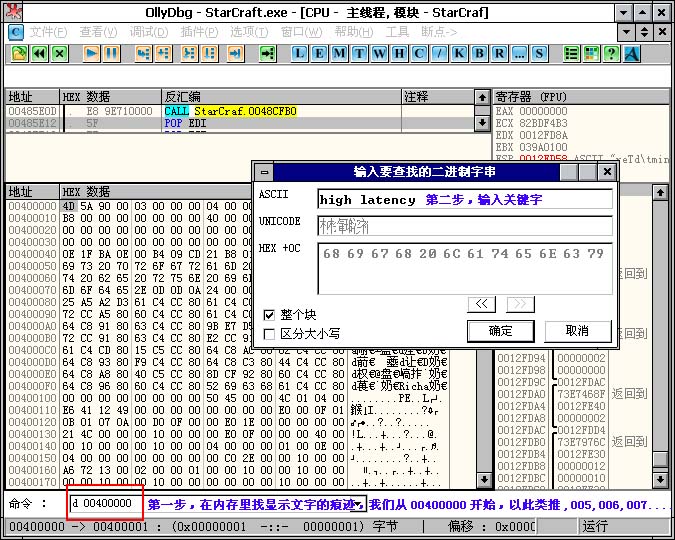
Task: Show Windows list with the W icon
Action: click(379, 54)
